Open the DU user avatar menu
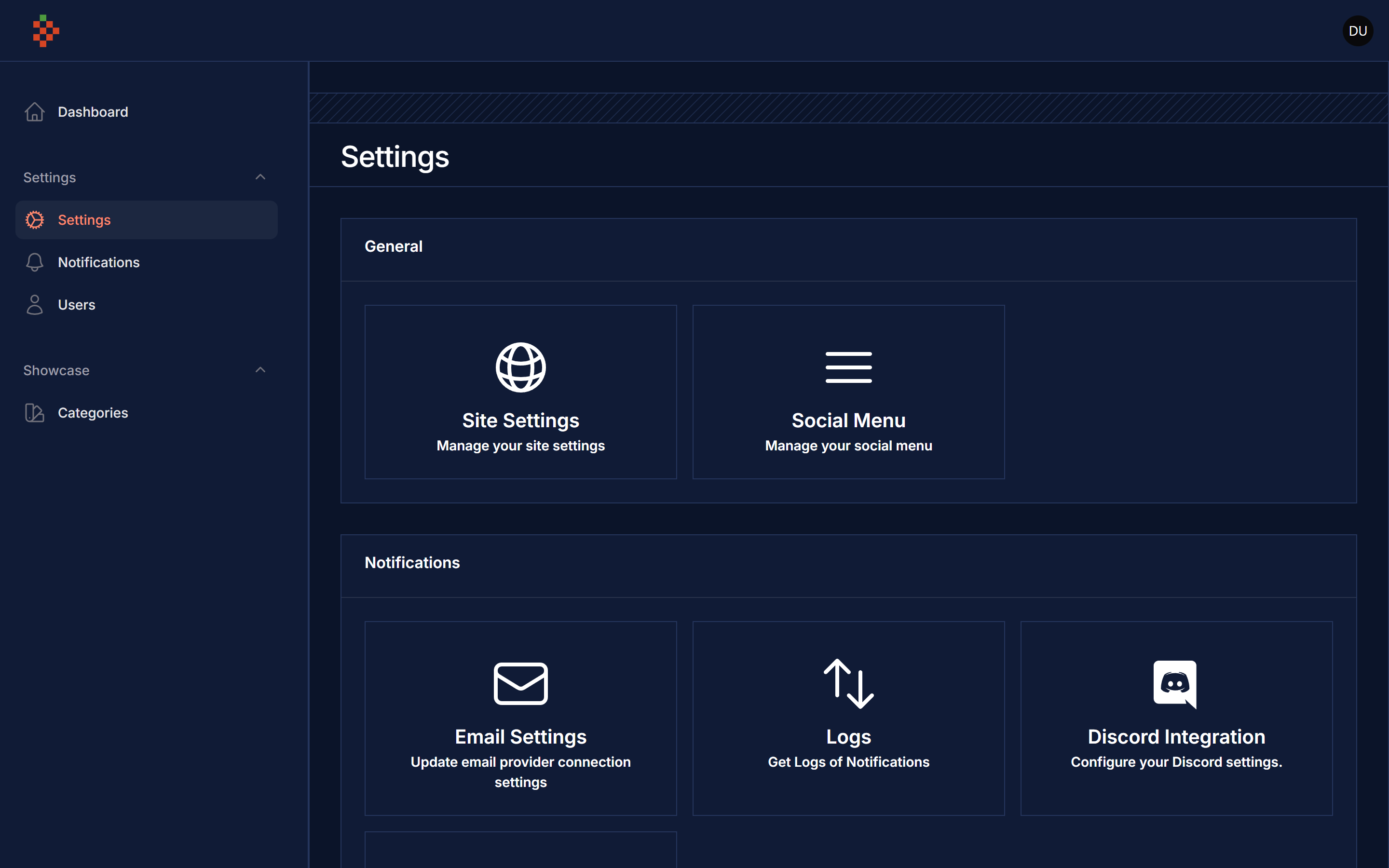 click(1358, 31)
